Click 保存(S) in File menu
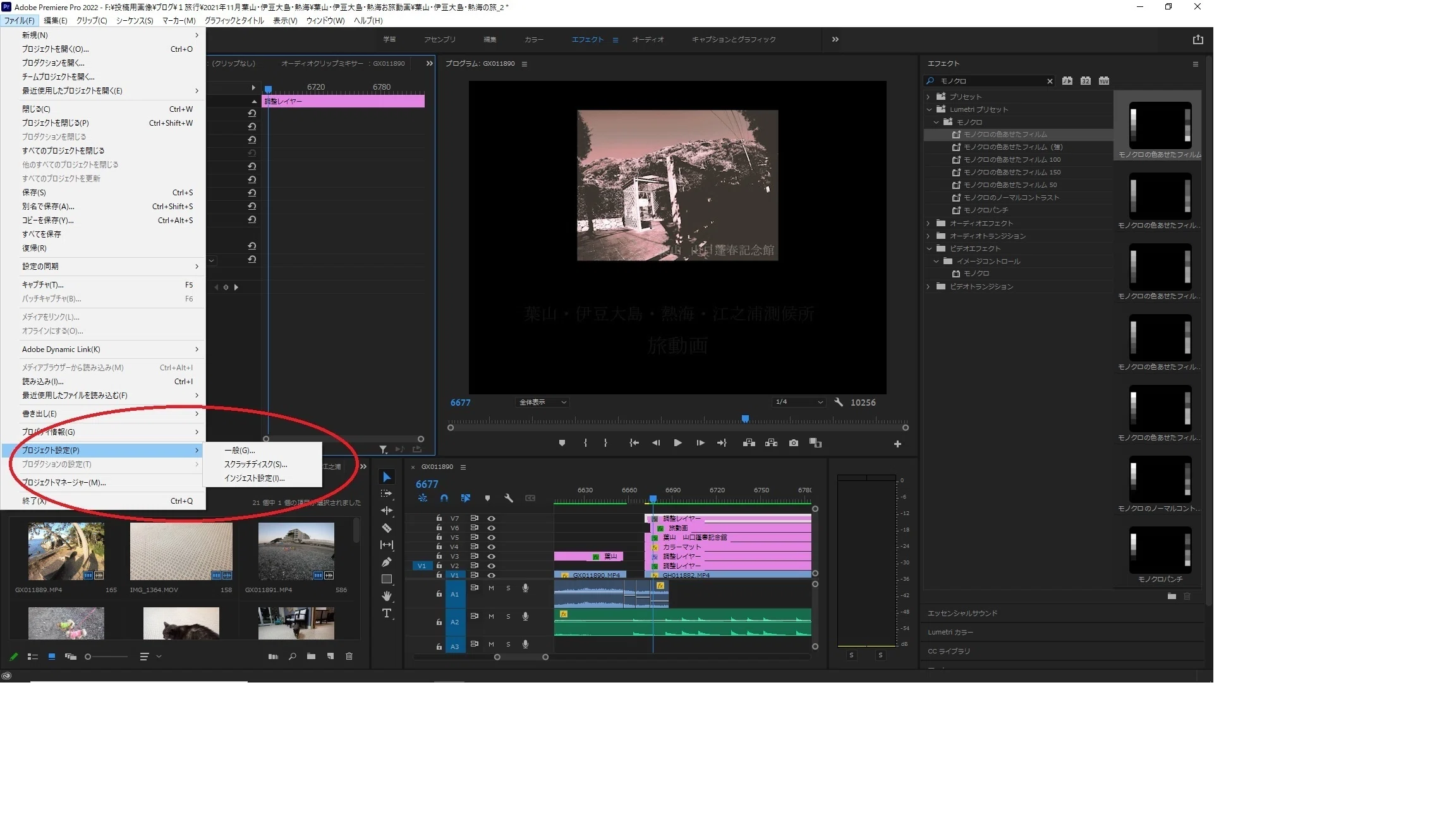The height and width of the screenshot is (819, 1456). pyautogui.click(x=104, y=193)
